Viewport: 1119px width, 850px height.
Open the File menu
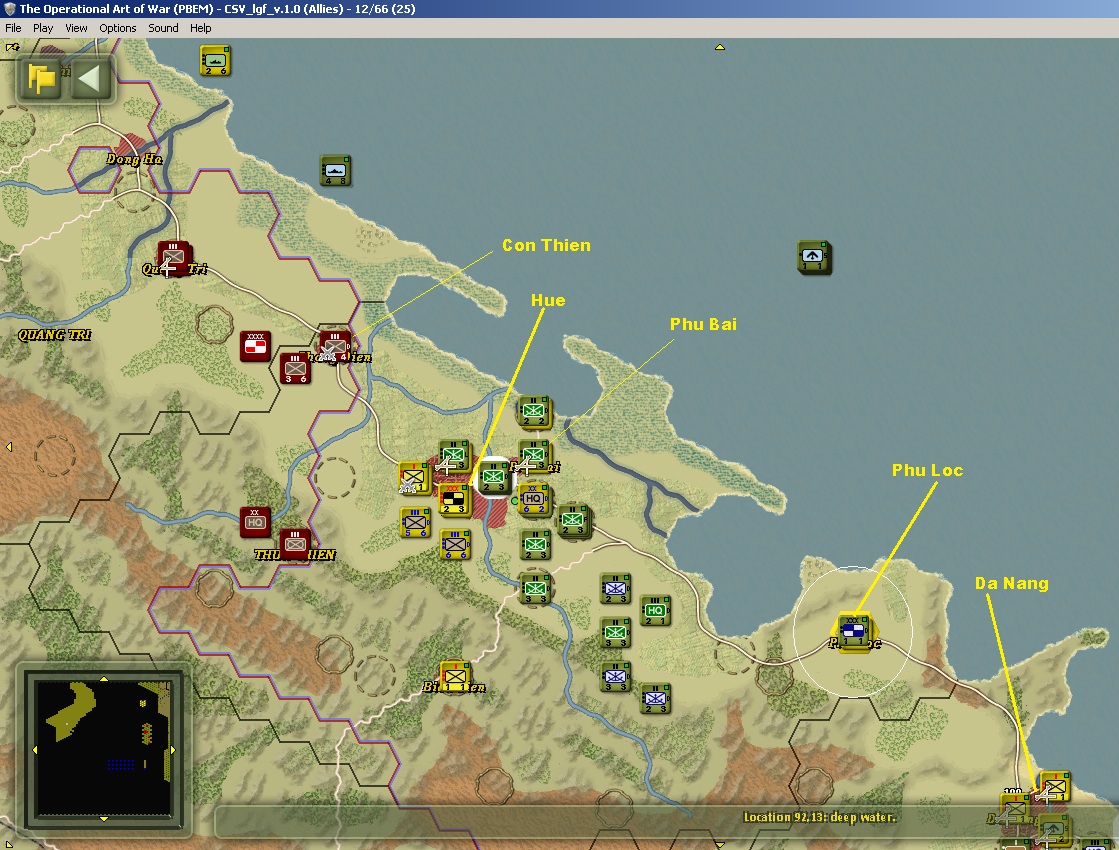click(13, 28)
